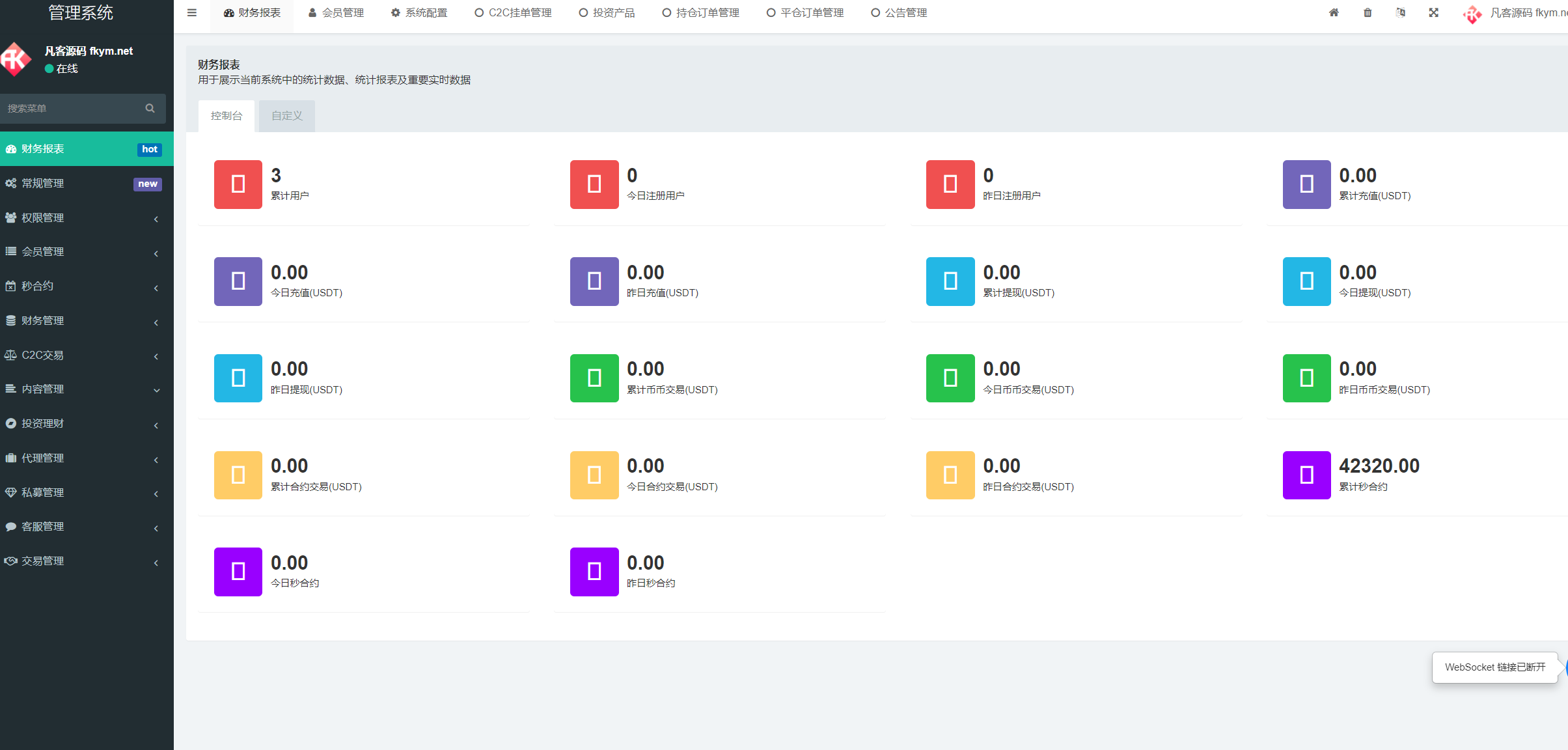
Task: Click the trash clear-cache icon
Action: pos(1368,12)
